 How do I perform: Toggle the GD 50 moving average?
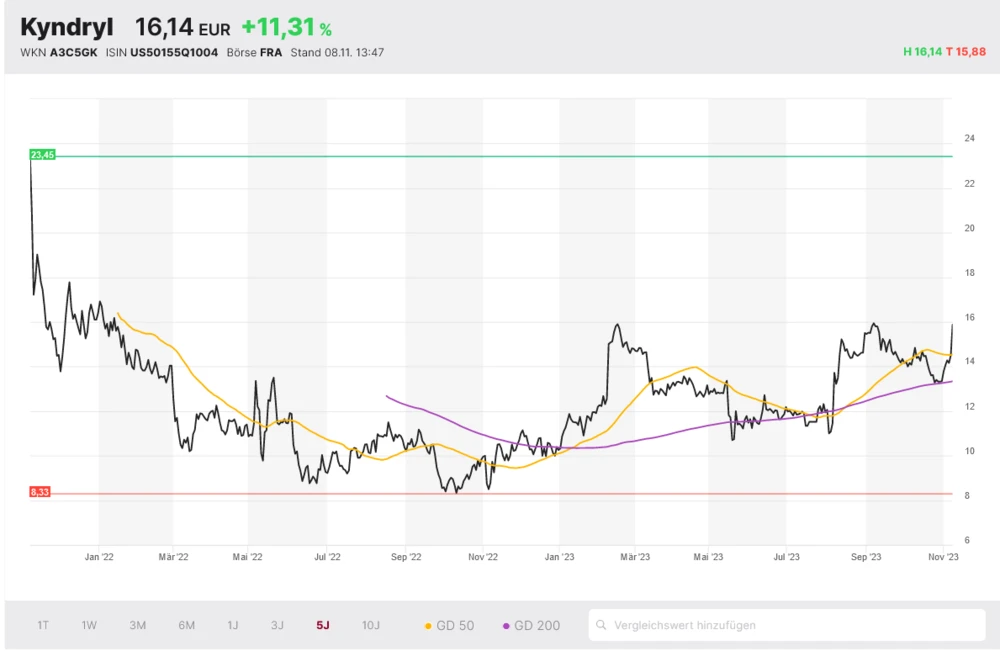point(450,626)
